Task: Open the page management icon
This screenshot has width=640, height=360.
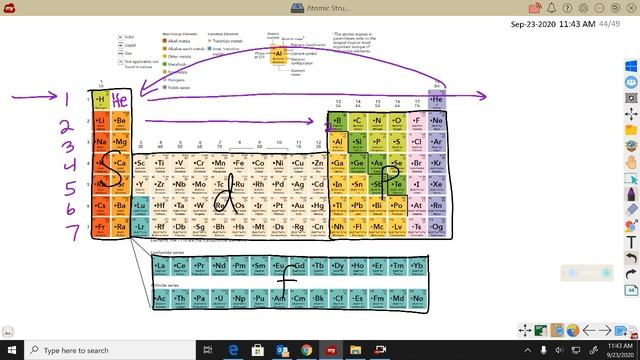Action: click(x=631, y=290)
